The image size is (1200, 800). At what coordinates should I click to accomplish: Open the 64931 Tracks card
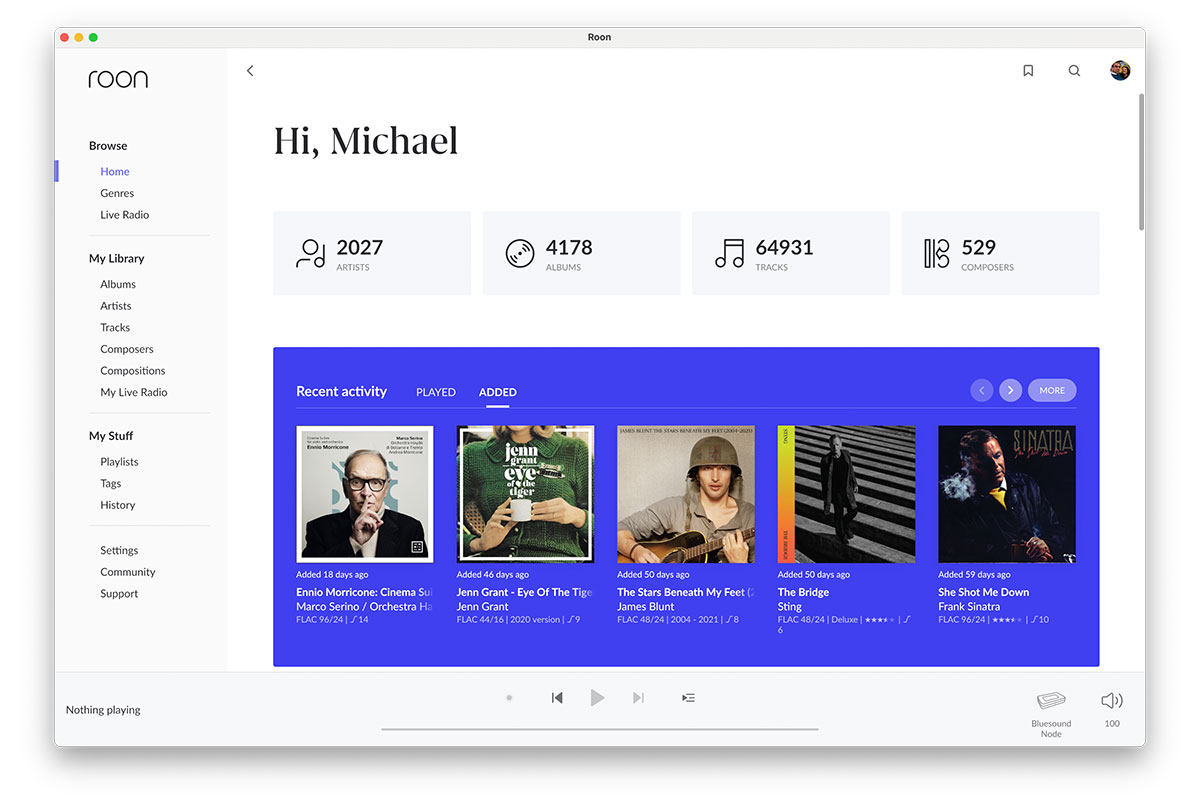coord(791,253)
